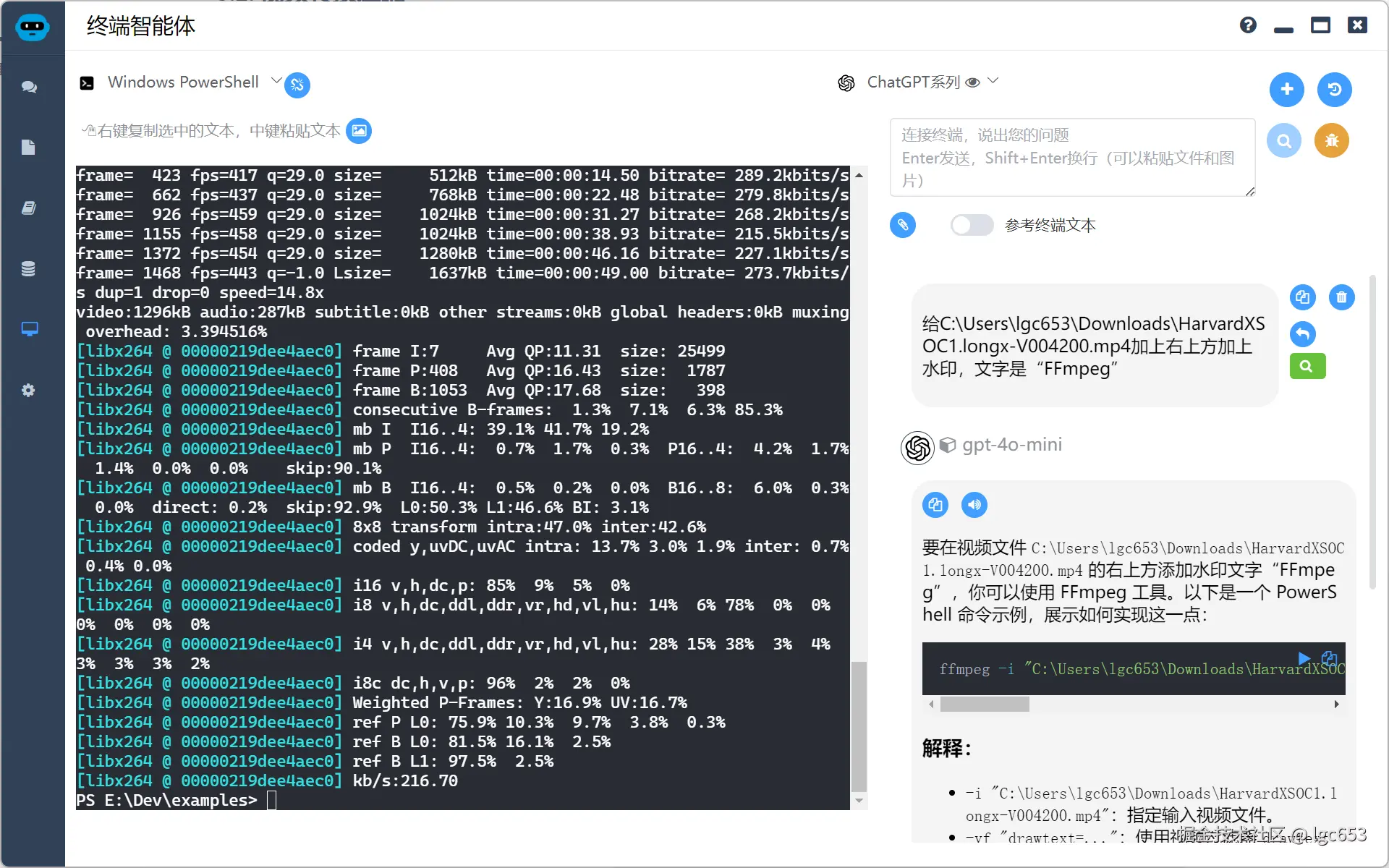Image resolution: width=1389 pixels, height=868 pixels.
Task: Play the response audio with speaker icon
Action: 974,505
